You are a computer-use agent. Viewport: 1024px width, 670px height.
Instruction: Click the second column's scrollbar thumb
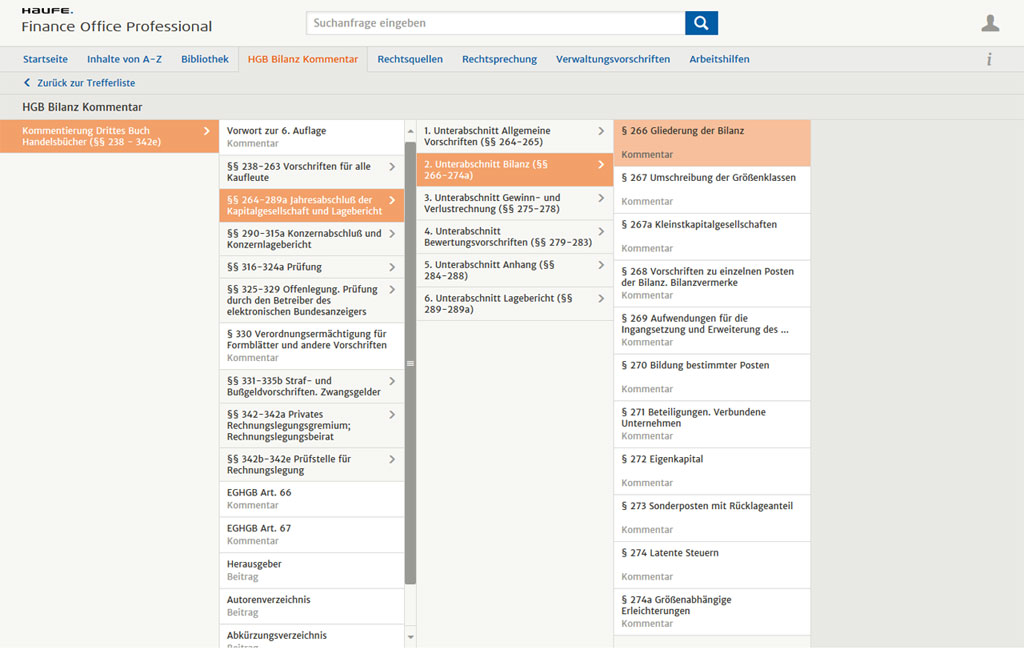point(410,363)
